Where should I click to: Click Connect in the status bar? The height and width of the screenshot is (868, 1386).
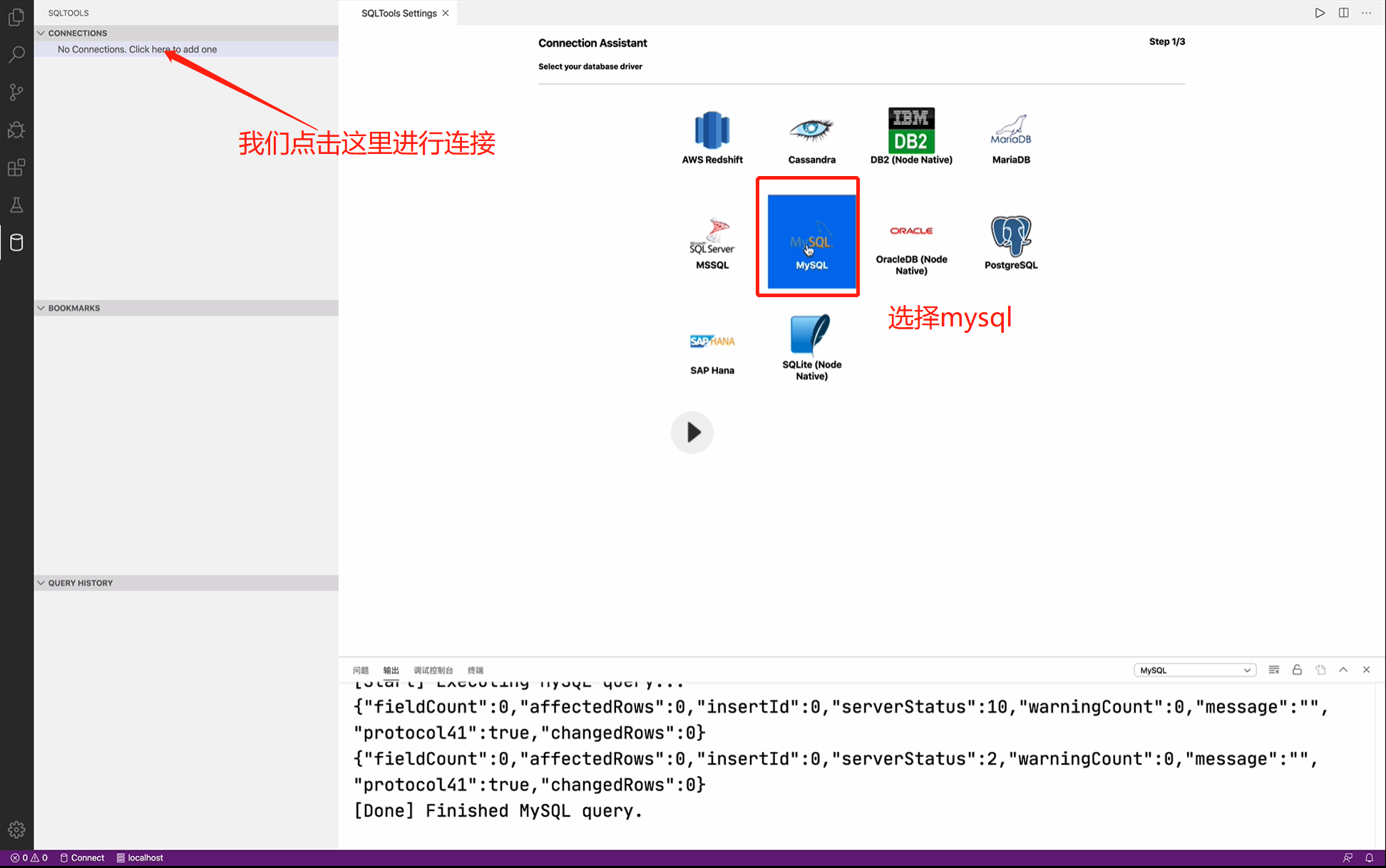[82, 857]
